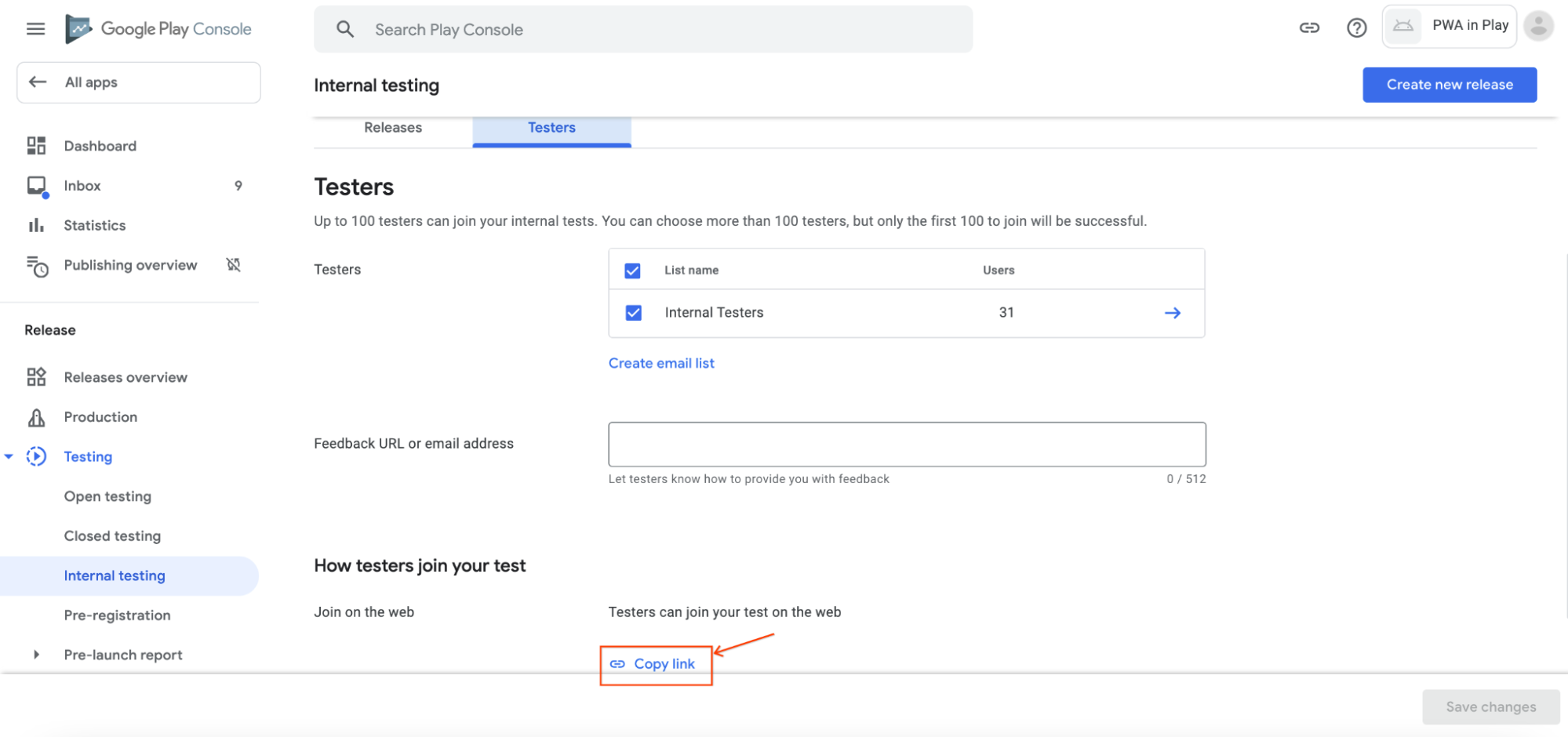Click the Feedback URL input field
Screen dimensions: 1568x737
click(x=906, y=444)
